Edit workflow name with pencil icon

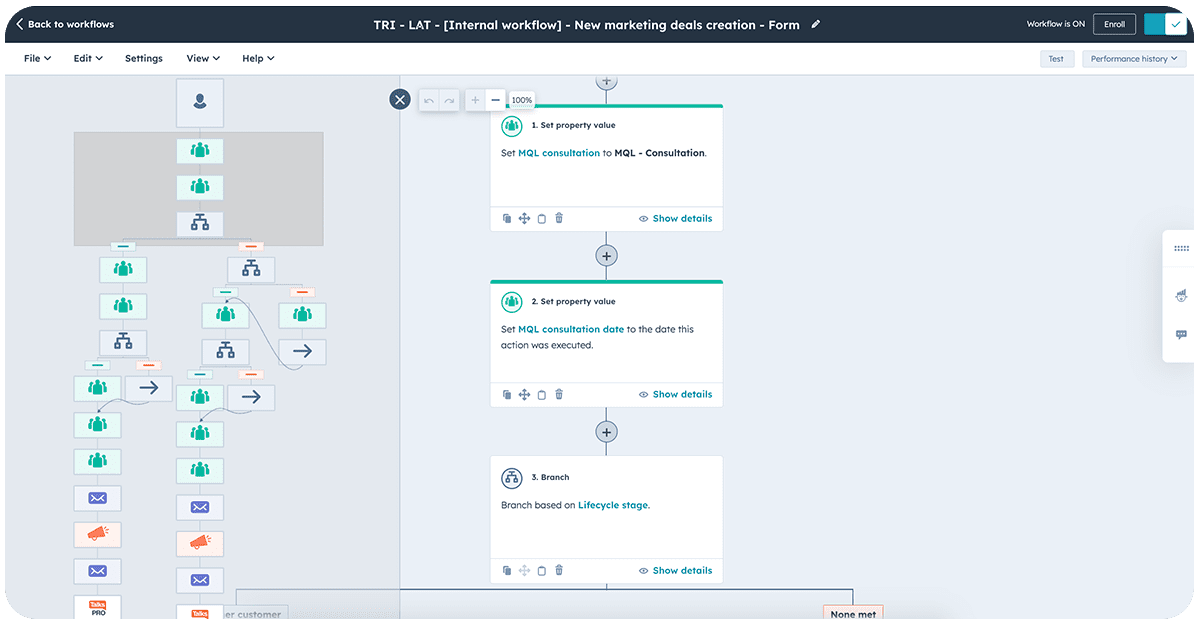[x=816, y=24]
